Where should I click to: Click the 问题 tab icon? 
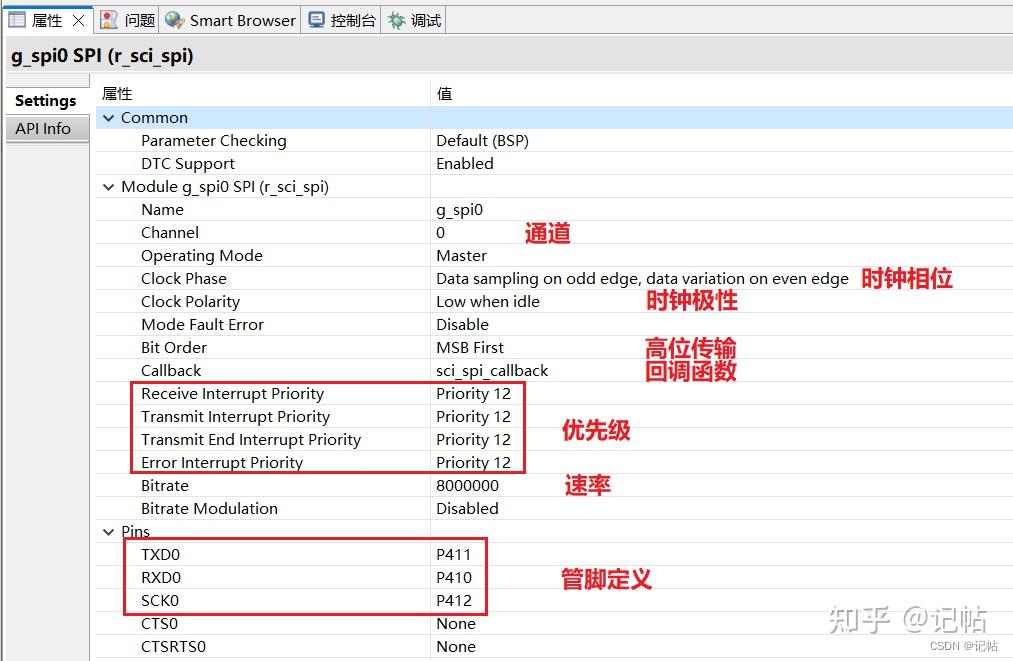(x=109, y=20)
